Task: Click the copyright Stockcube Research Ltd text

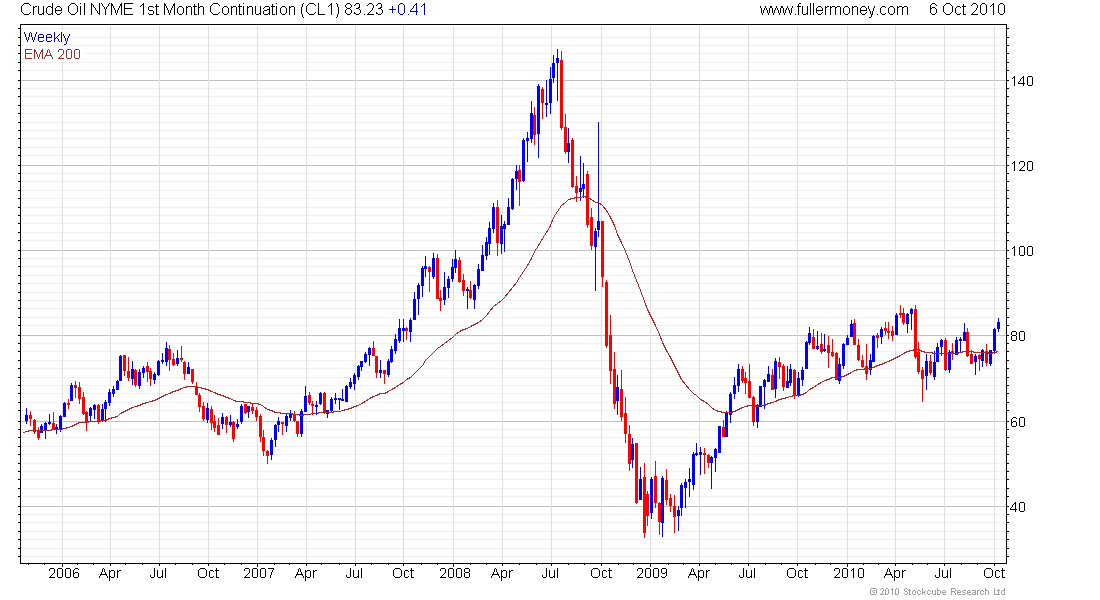Action: [x=938, y=592]
